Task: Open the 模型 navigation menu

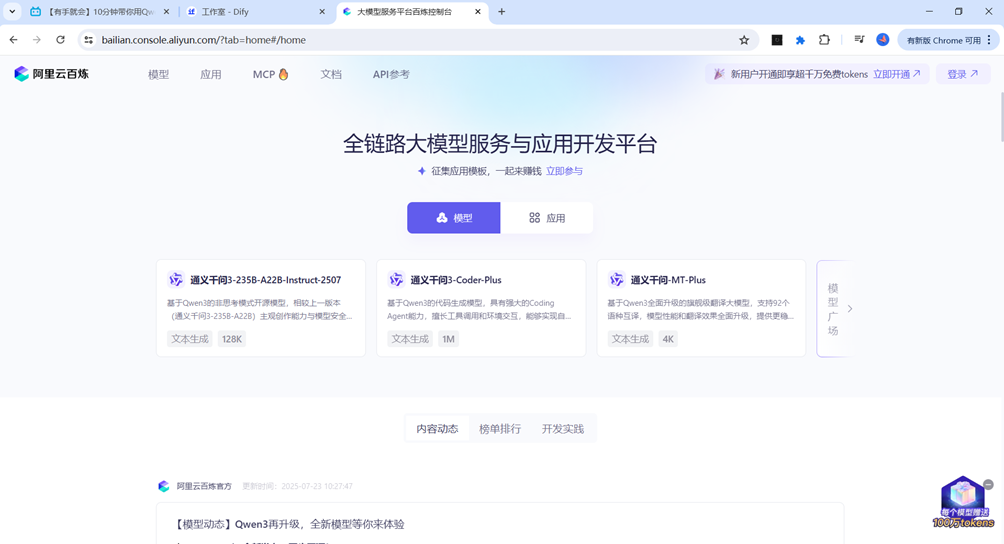Action: click(x=158, y=74)
